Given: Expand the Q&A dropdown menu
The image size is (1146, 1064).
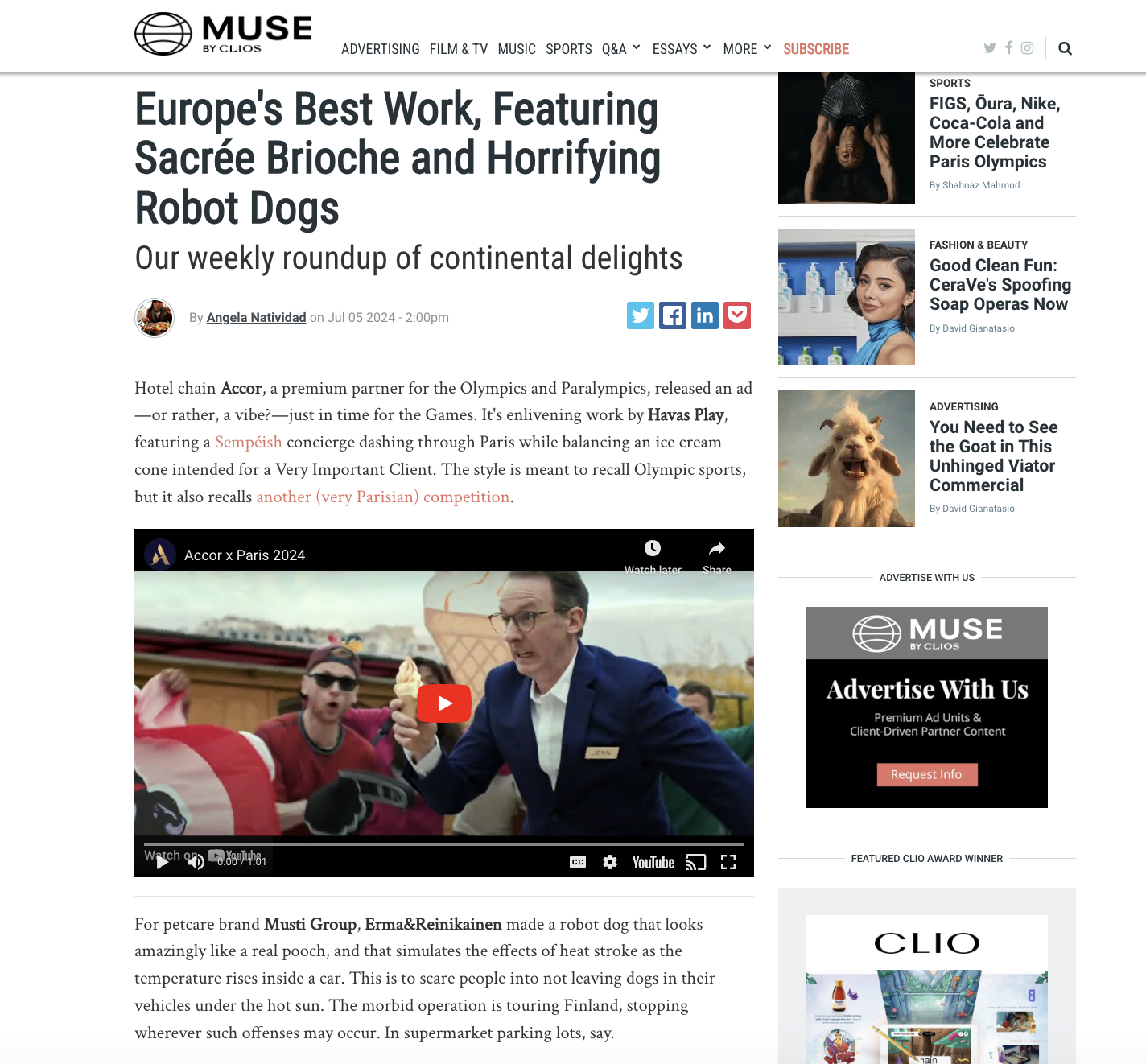Looking at the screenshot, I should coord(620,49).
